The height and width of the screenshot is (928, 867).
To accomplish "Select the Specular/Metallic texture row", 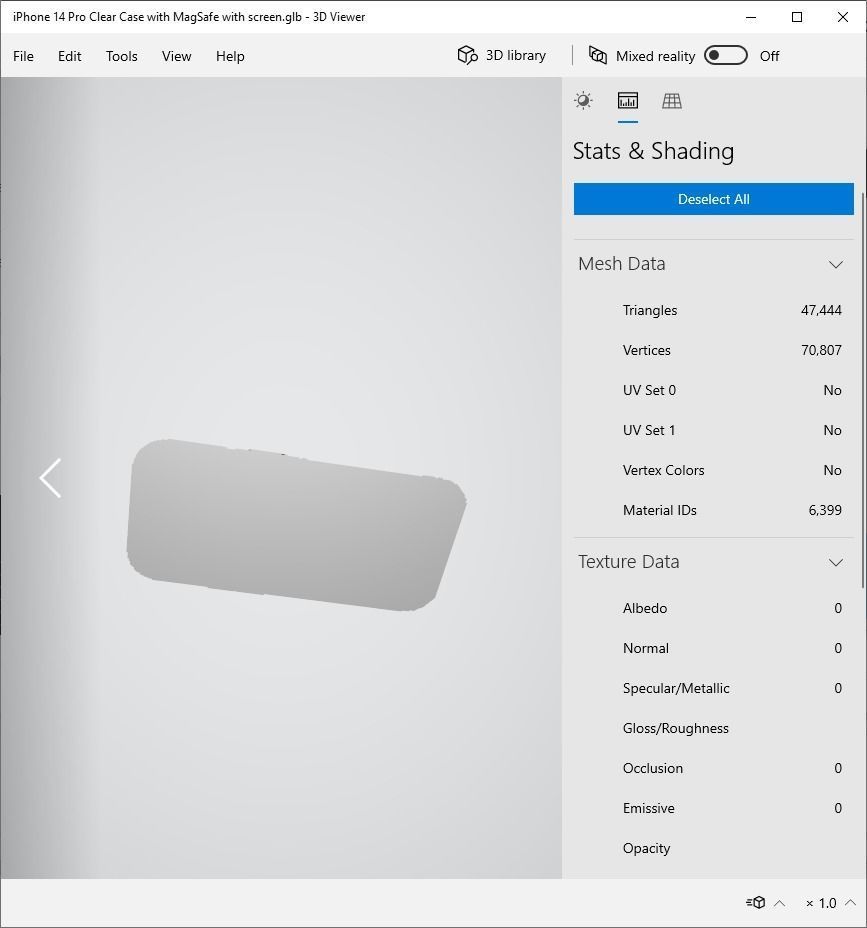I will (714, 688).
